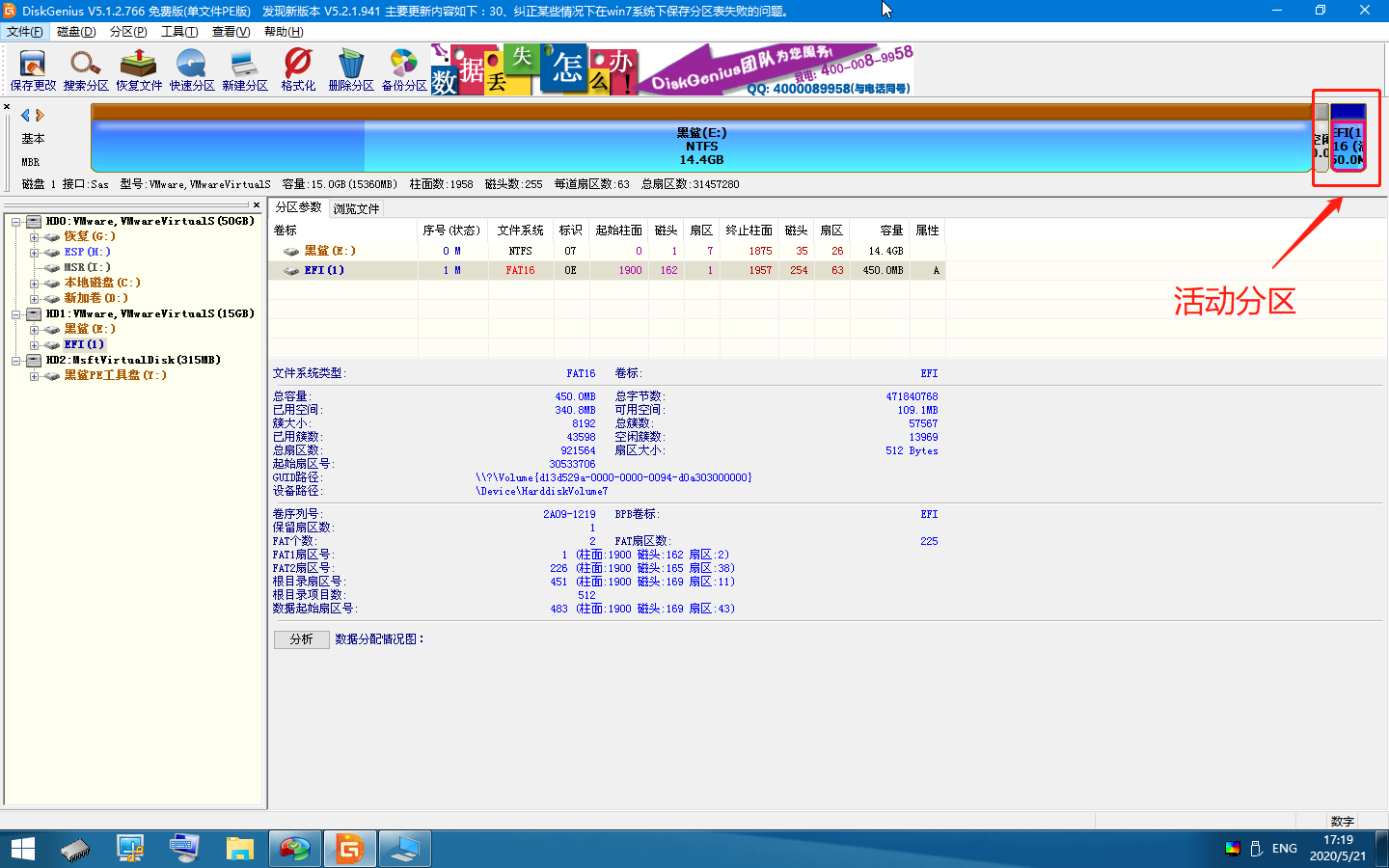Open the 帮助(H) menu

[284, 32]
